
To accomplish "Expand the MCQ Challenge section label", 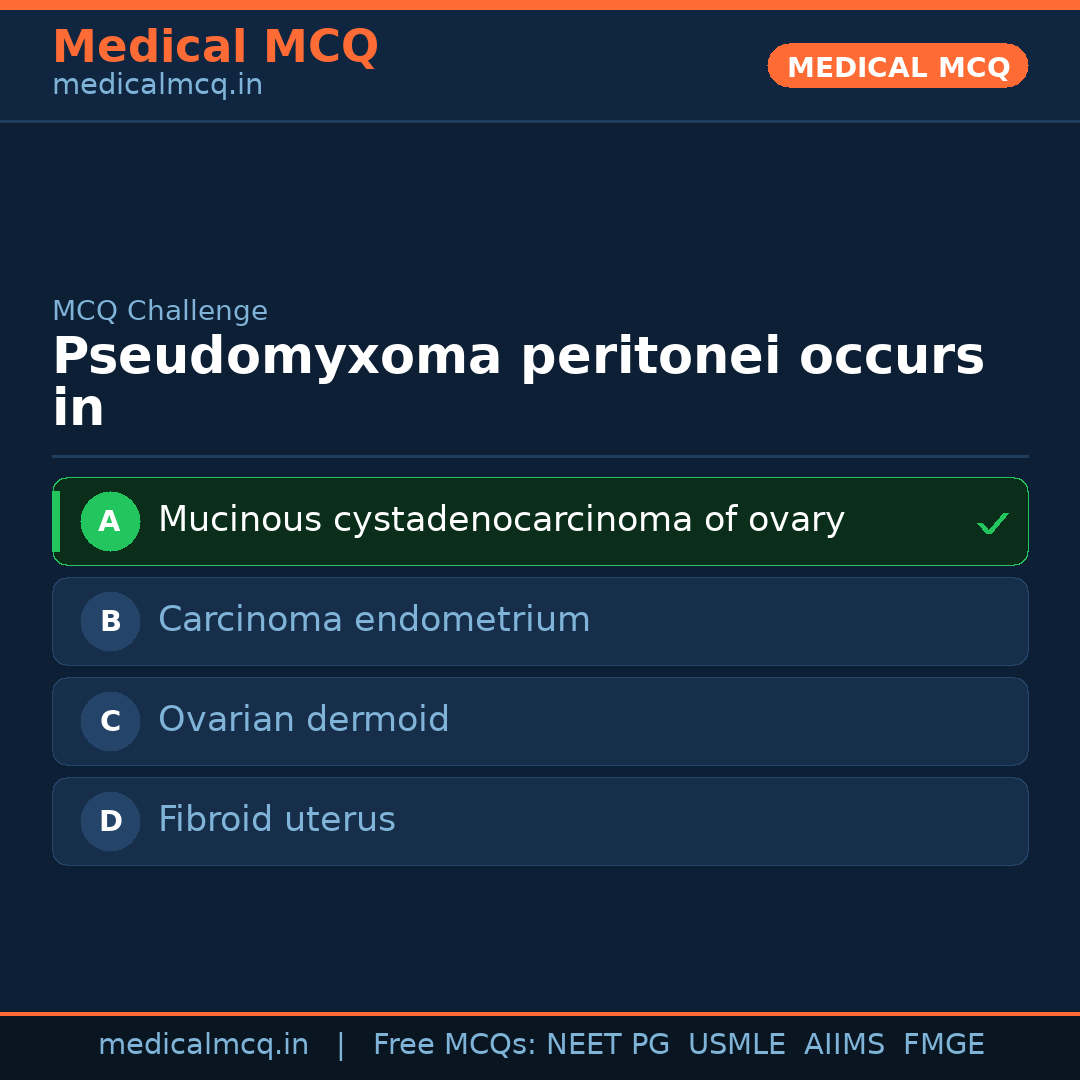I will (160, 311).
